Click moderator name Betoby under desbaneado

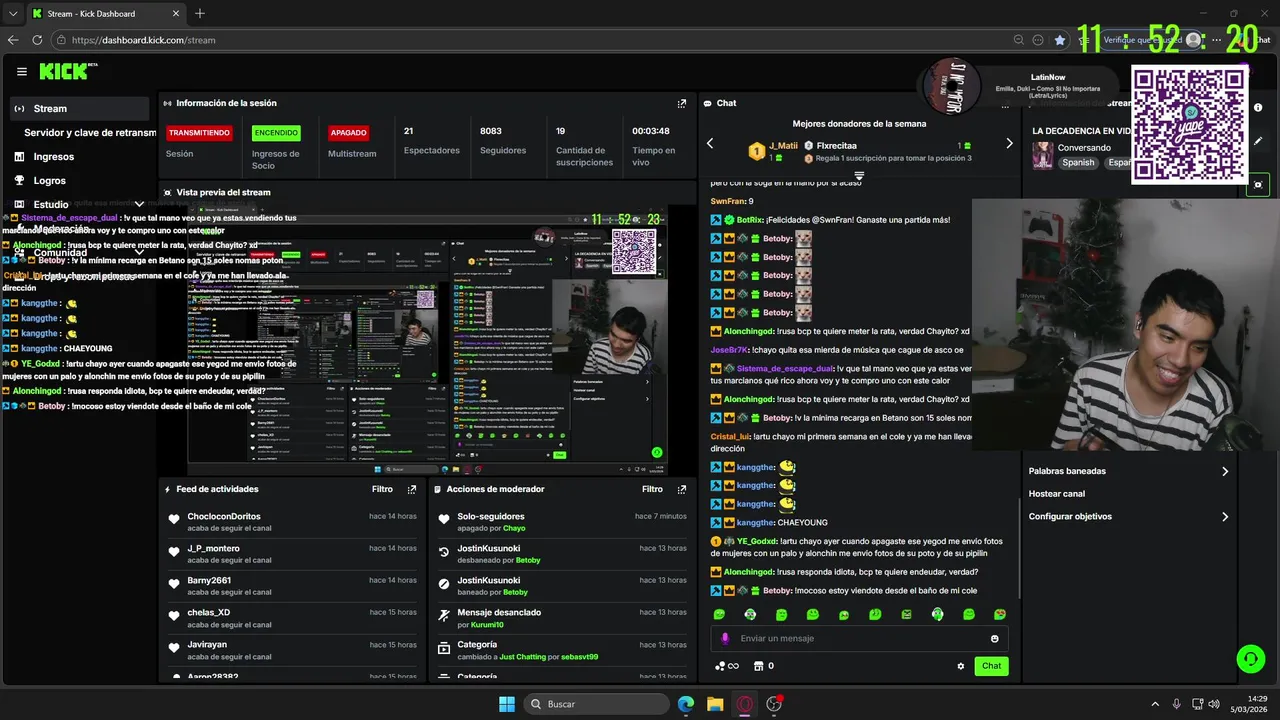pos(528,560)
